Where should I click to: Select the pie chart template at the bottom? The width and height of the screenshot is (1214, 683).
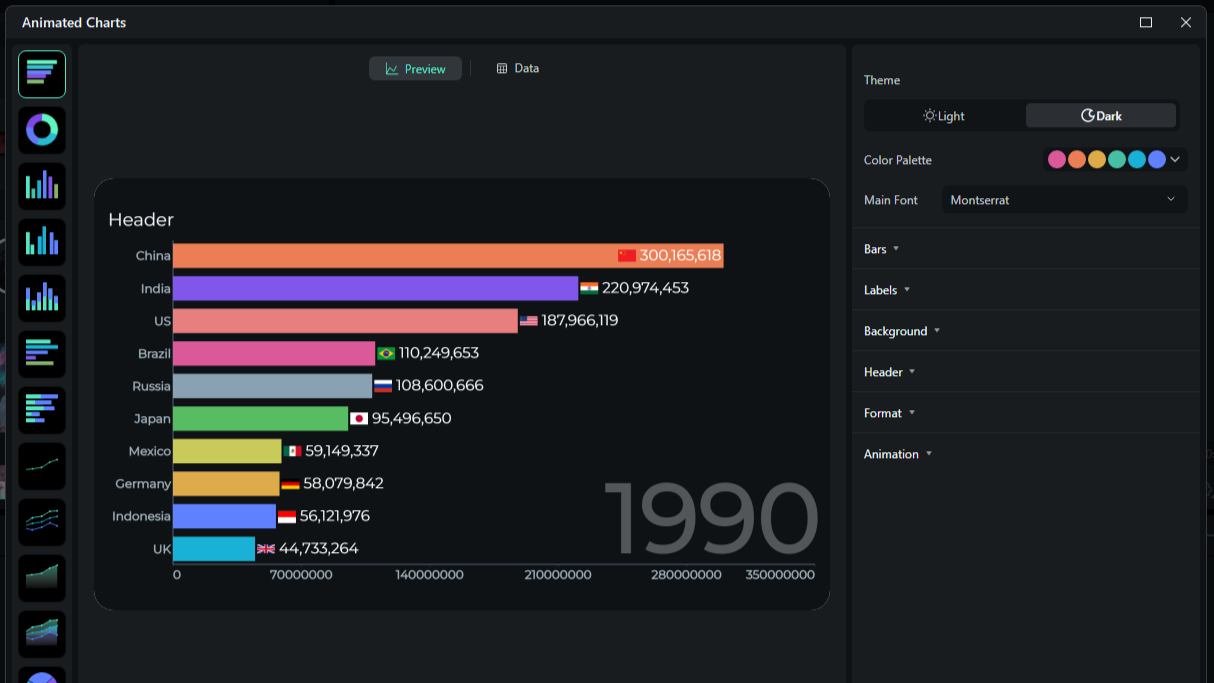coord(42,676)
